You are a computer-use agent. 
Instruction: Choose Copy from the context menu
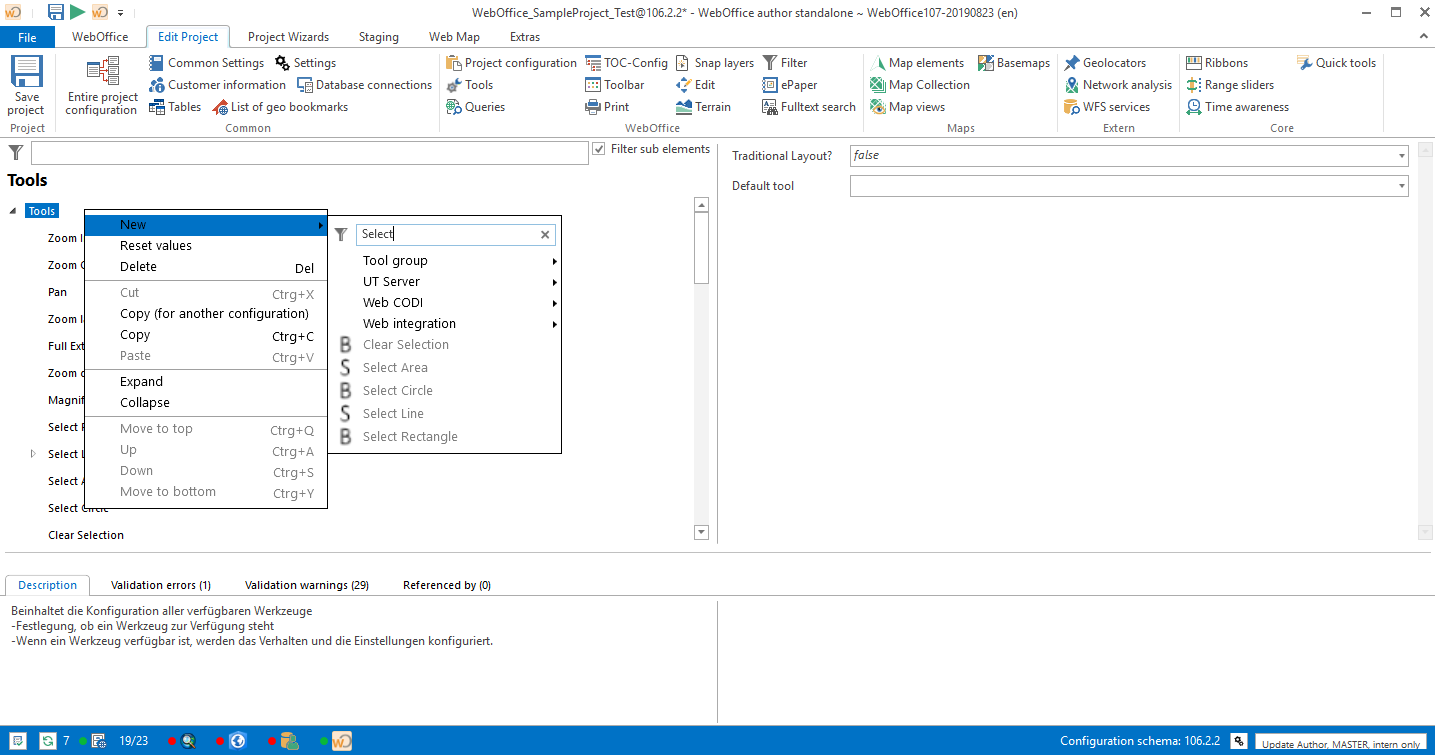(135, 334)
